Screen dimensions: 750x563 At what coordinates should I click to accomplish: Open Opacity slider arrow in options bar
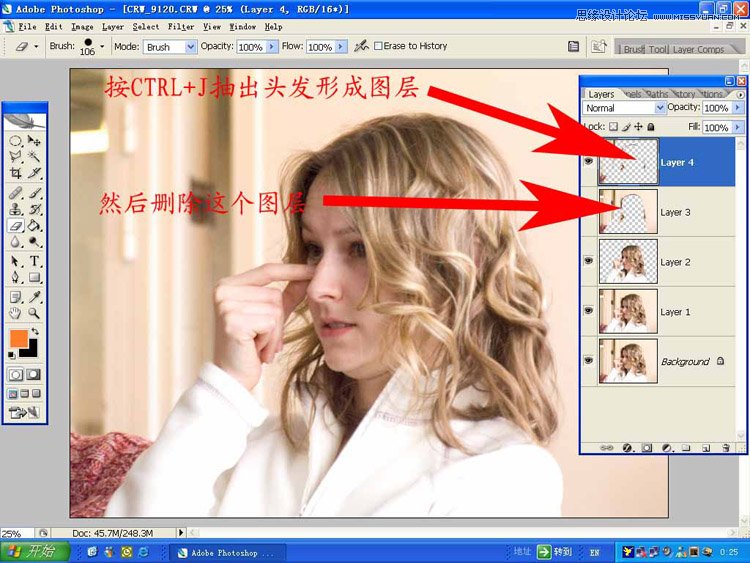(x=272, y=46)
